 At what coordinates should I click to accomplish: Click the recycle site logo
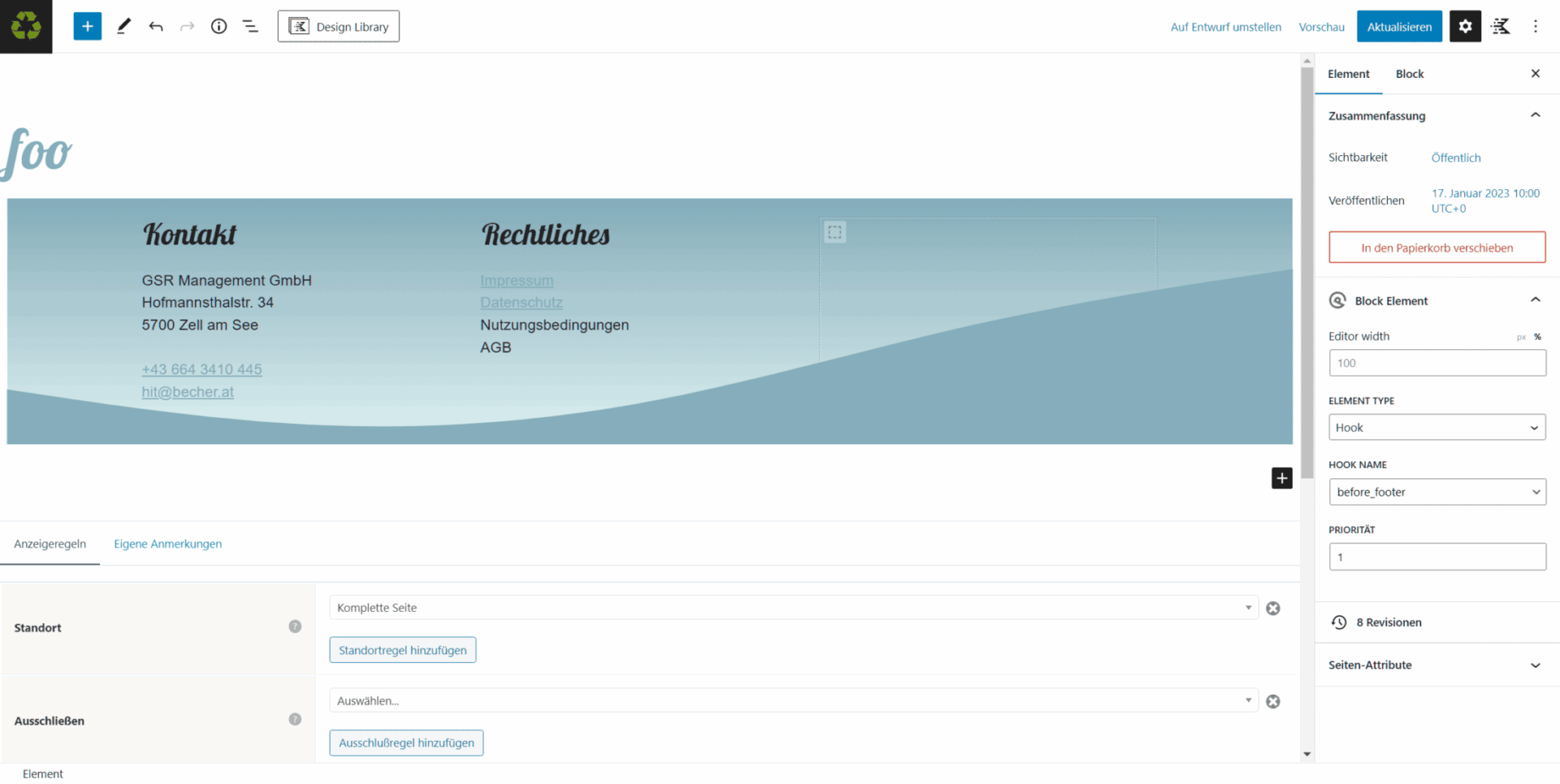coord(26,26)
